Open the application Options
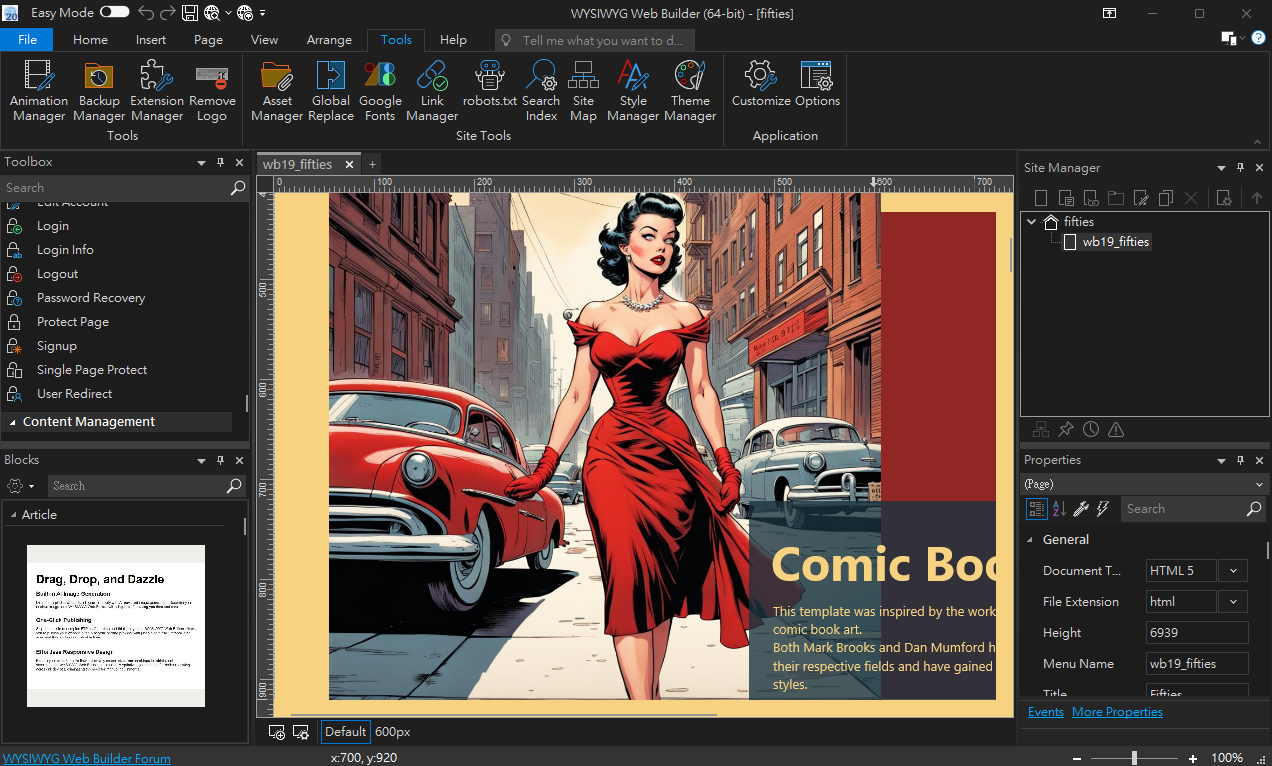The image size is (1272, 766). 817,84
